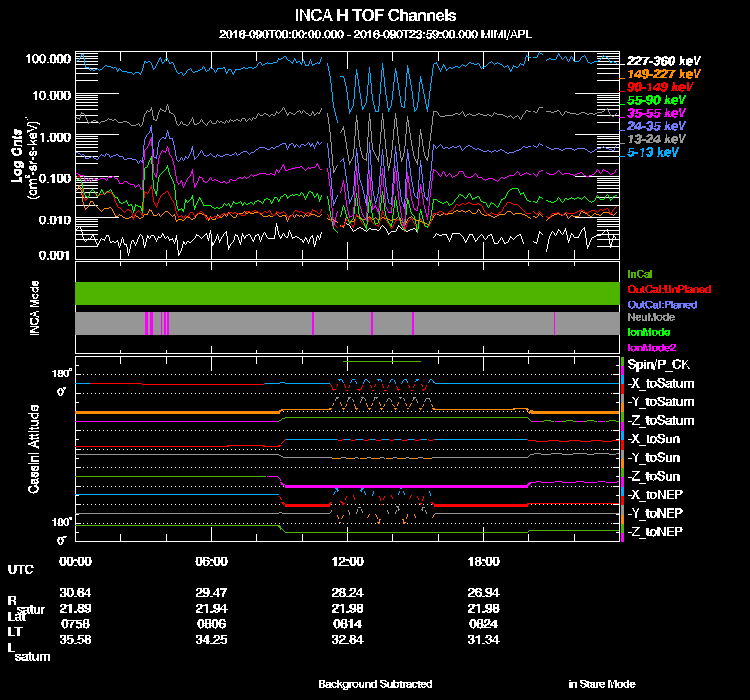This screenshot has width=750, height=700.
Task: Click the INCA H TOF Channels title
Action: click(375, 15)
